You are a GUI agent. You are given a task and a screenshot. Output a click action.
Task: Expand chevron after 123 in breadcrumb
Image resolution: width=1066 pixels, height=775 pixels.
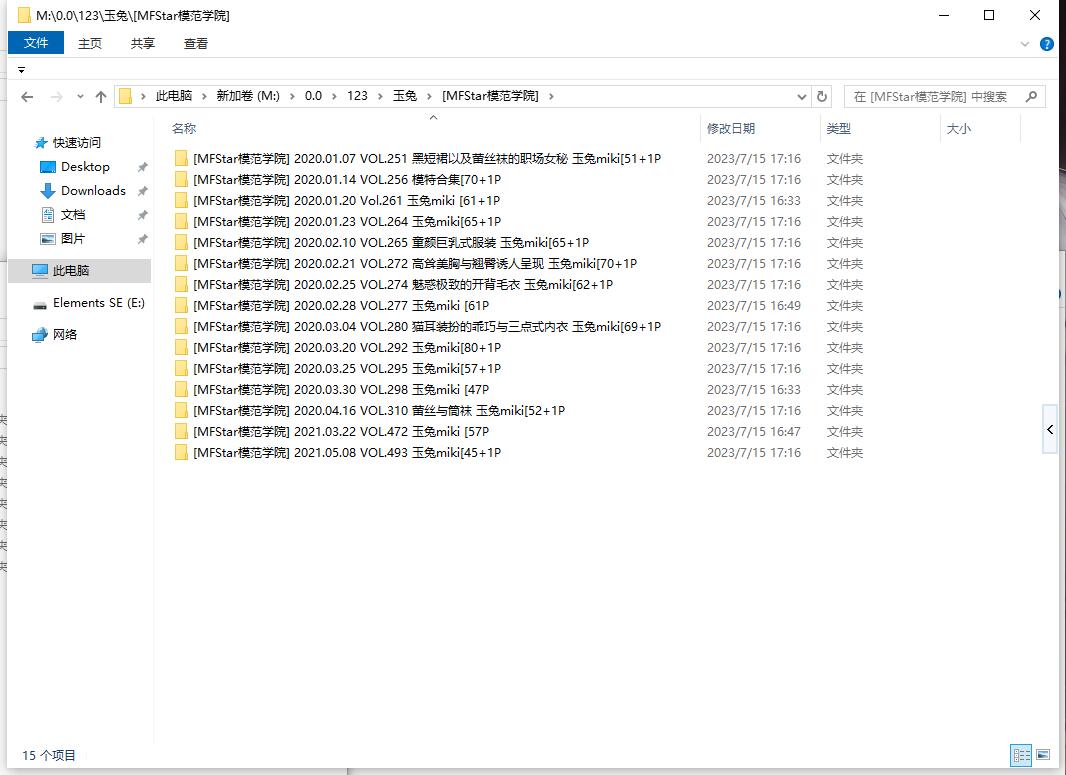click(x=380, y=97)
